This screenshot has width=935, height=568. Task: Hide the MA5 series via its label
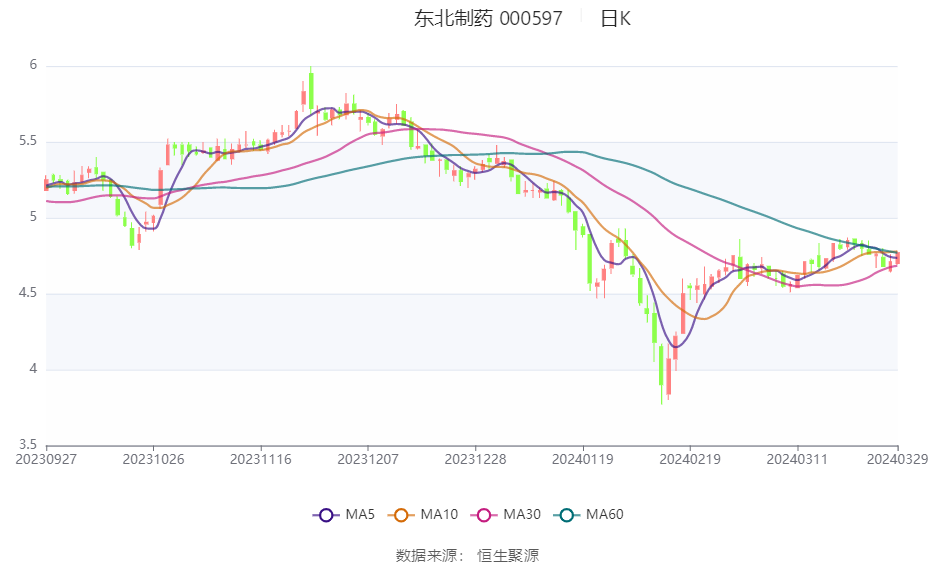pos(360,514)
